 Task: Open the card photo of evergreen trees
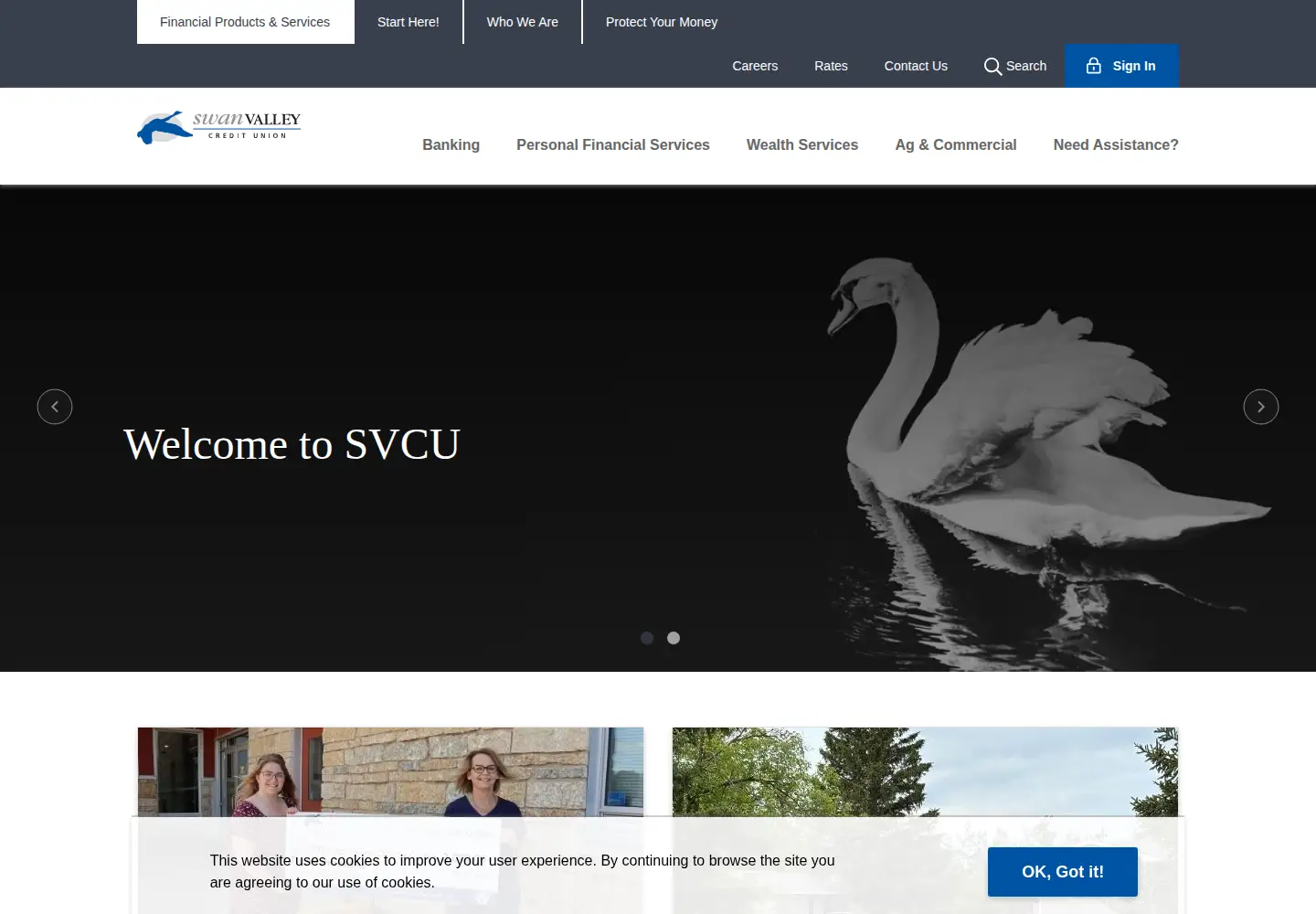(x=925, y=771)
